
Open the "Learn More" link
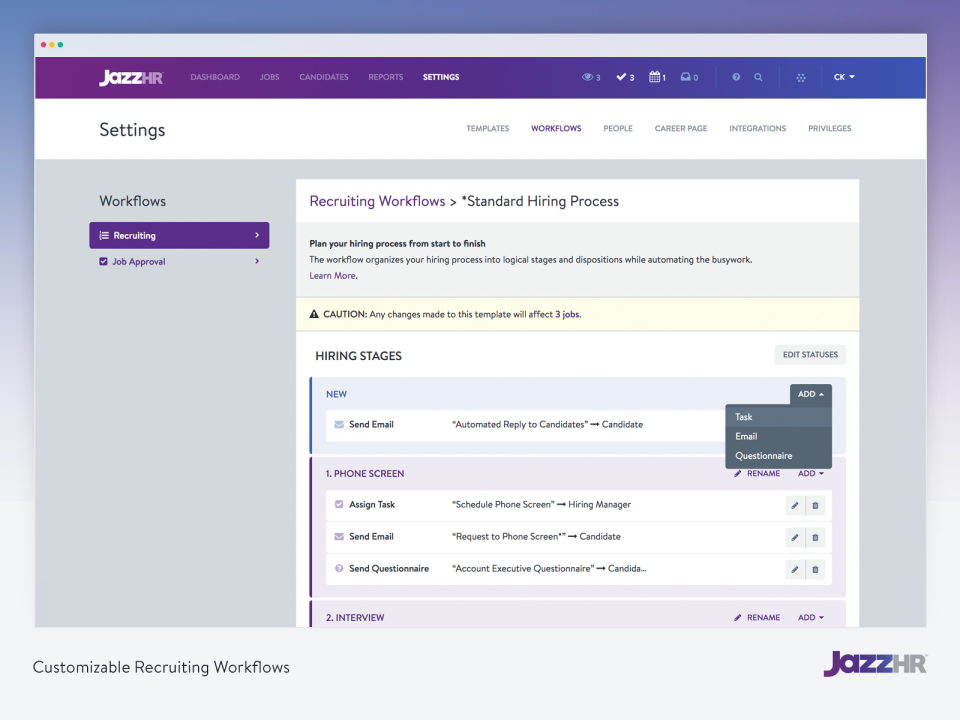click(332, 275)
